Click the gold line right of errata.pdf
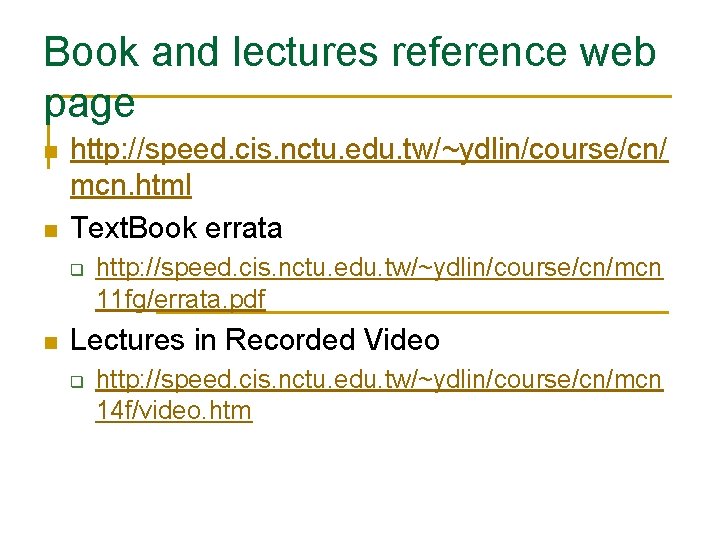 point(470,312)
